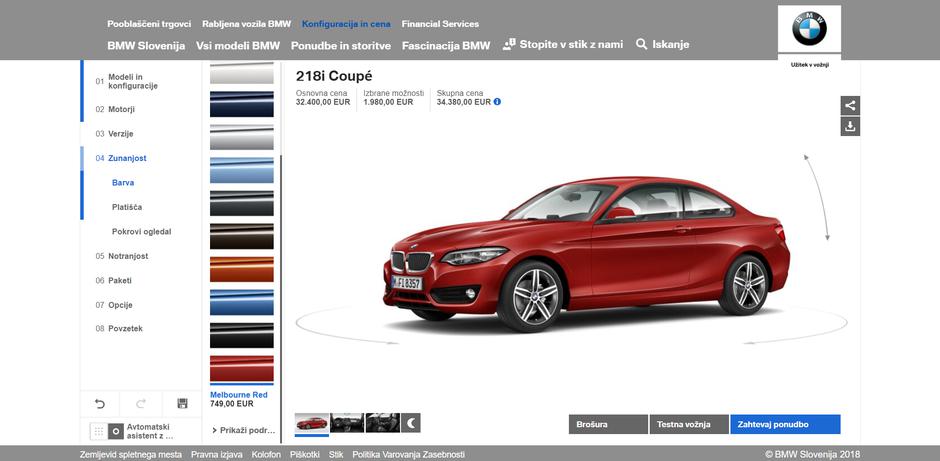Click the redo arrow icon
The height and width of the screenshot is (461, 940).
141,403
